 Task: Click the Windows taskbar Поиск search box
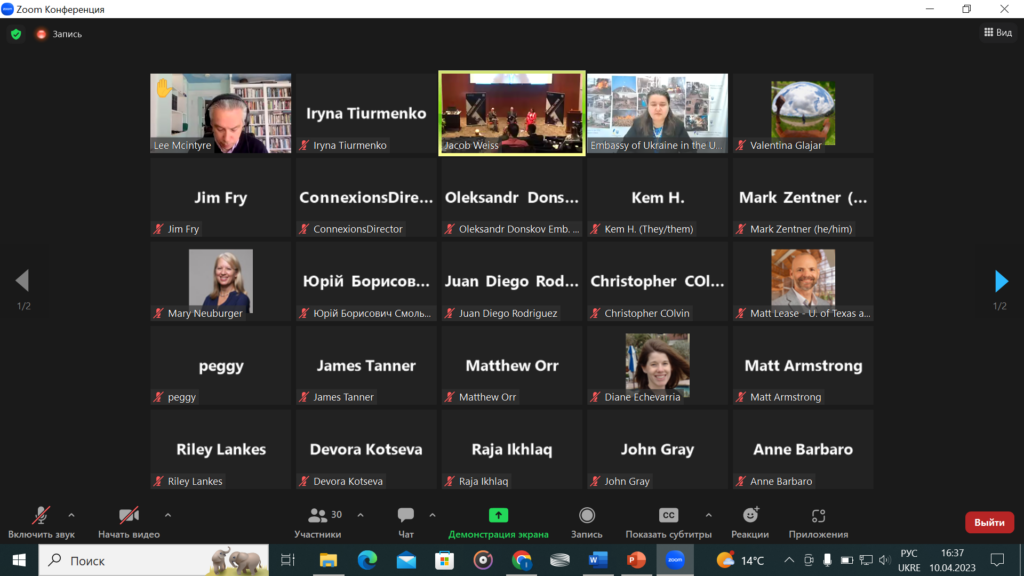155,560
